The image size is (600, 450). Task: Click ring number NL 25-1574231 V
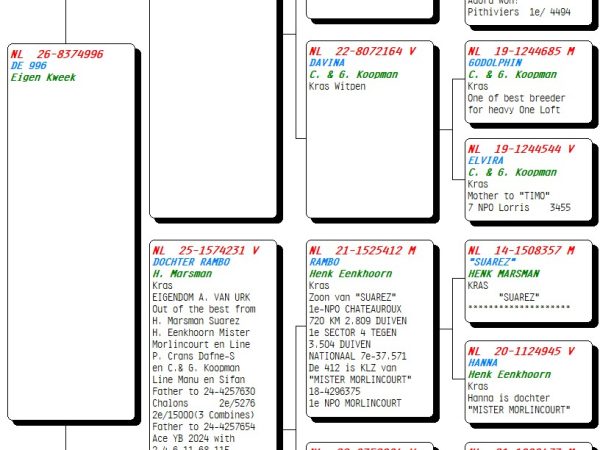pos(205,250)
